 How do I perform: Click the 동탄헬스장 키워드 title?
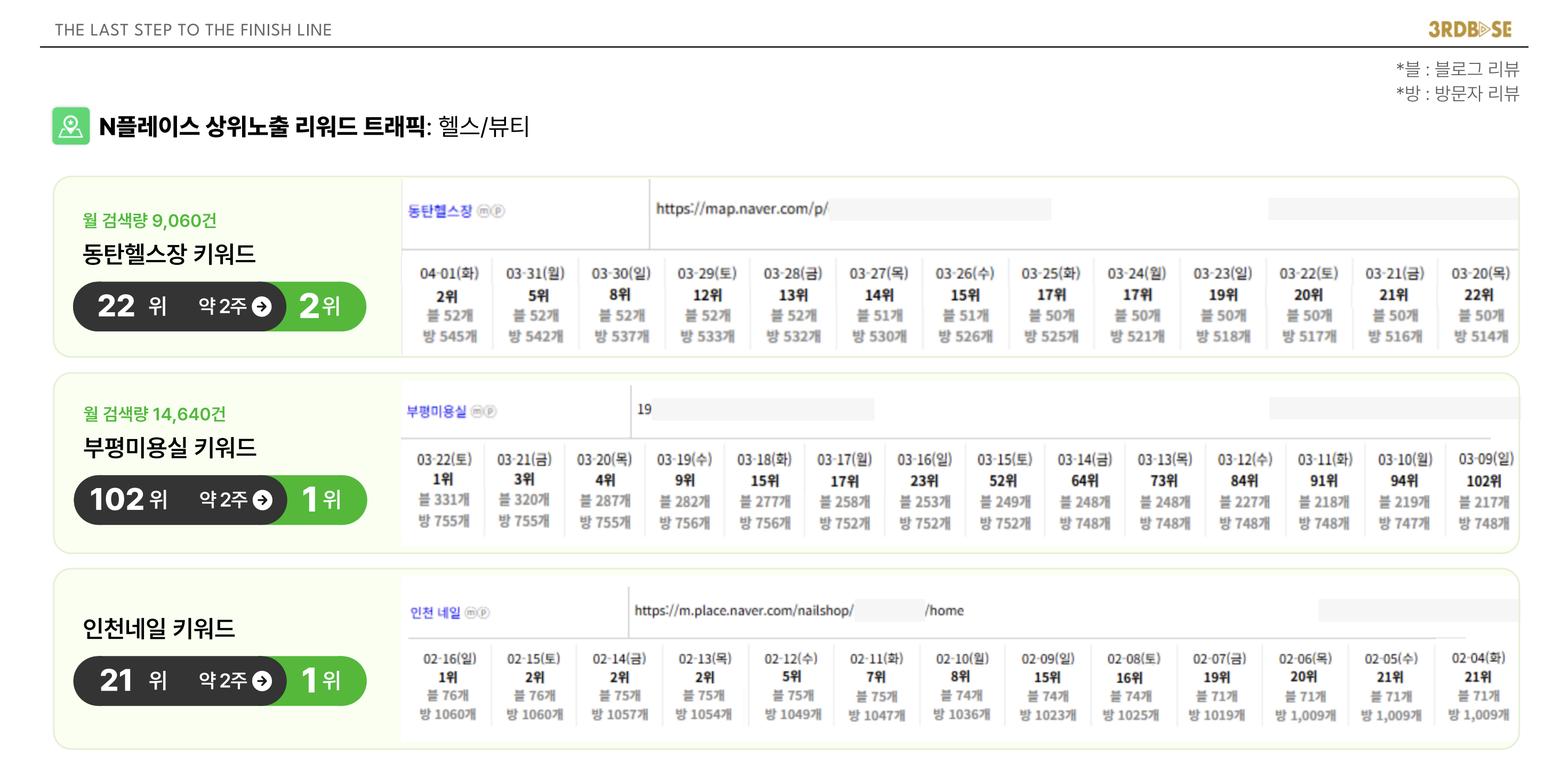(x=169, y=254)
